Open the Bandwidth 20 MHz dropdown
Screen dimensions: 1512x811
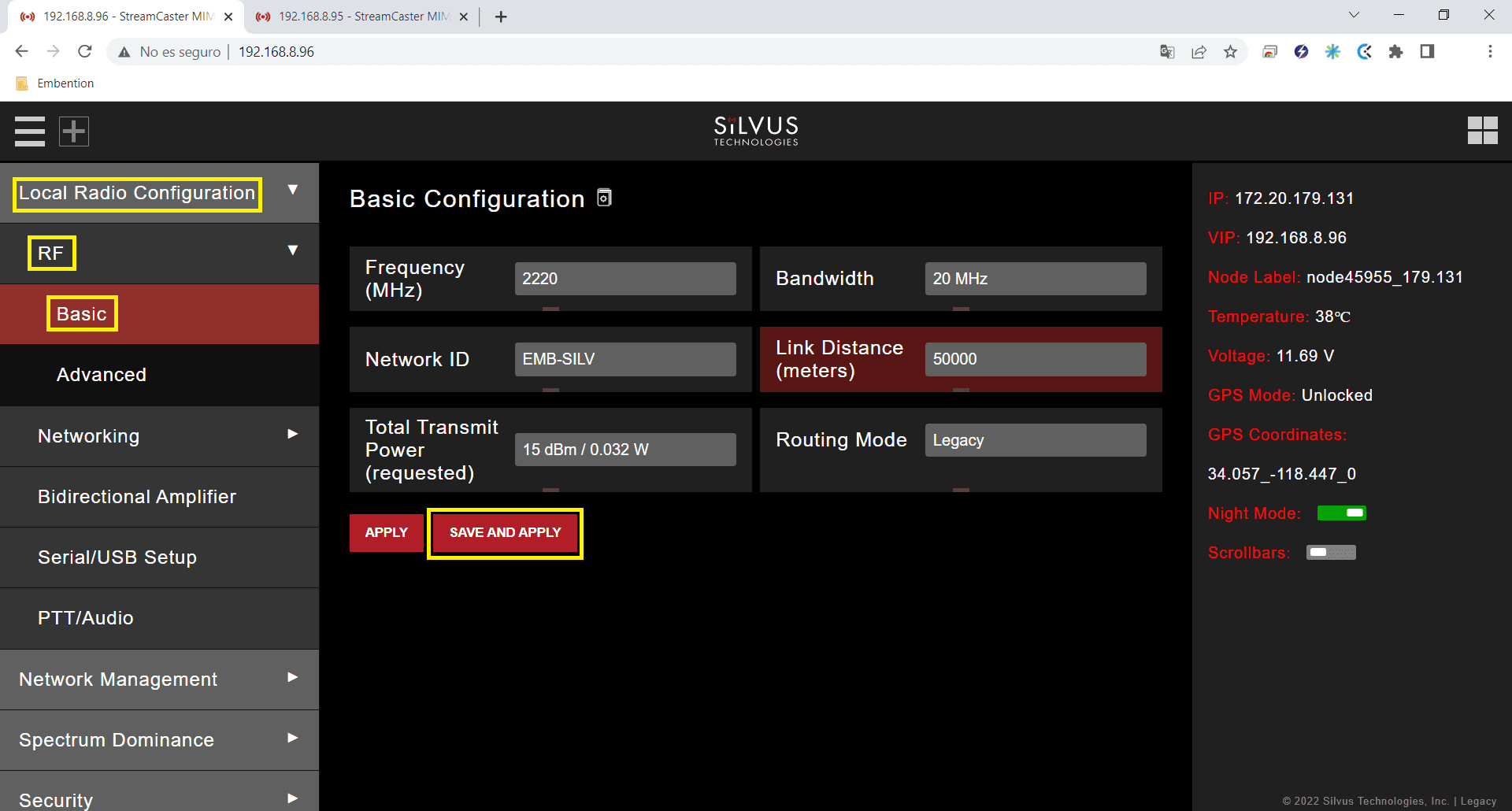[x=1035, y=279]
